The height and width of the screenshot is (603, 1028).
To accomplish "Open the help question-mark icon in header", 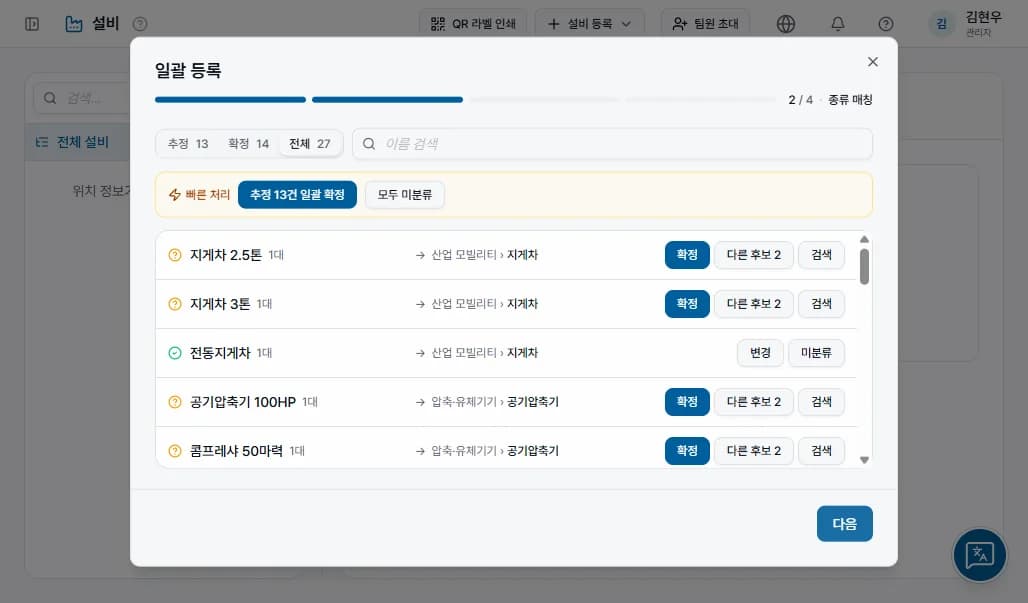I will coord(886,24).
